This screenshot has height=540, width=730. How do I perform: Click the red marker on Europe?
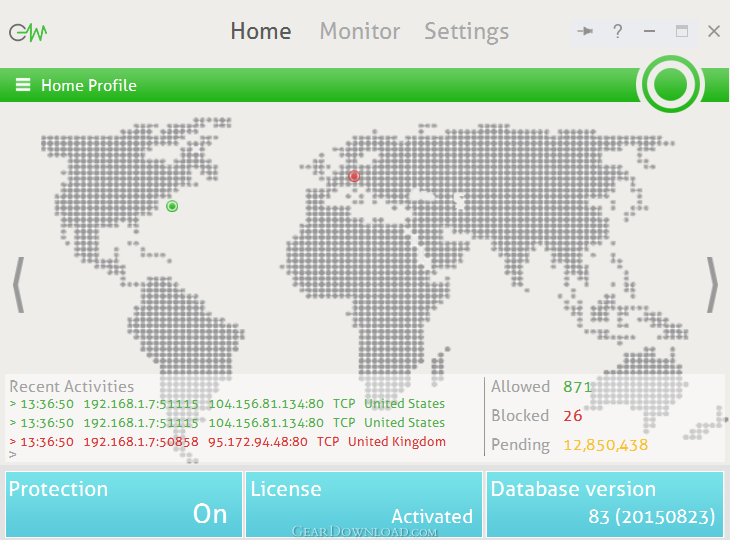coord(353,176)
